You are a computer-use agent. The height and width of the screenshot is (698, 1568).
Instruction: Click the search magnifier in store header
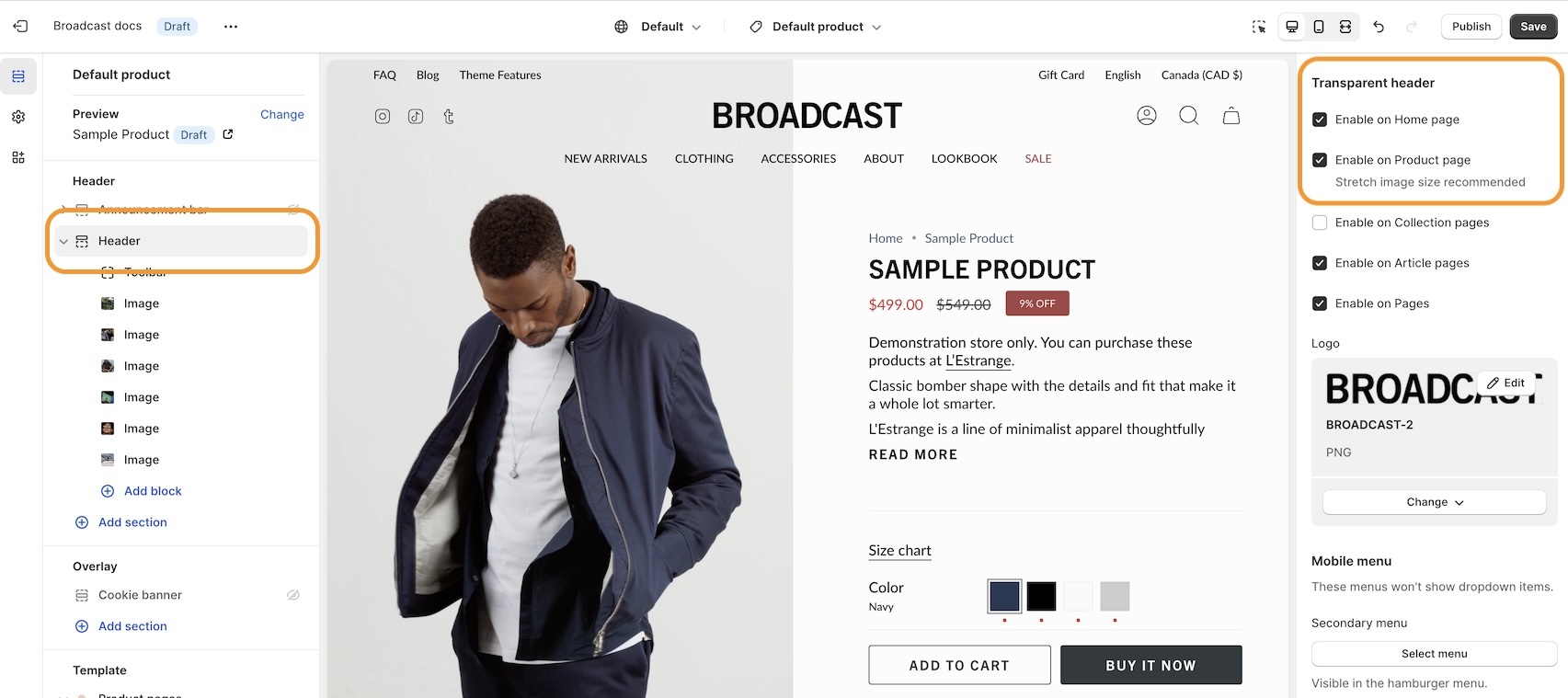pos(1189,116)
